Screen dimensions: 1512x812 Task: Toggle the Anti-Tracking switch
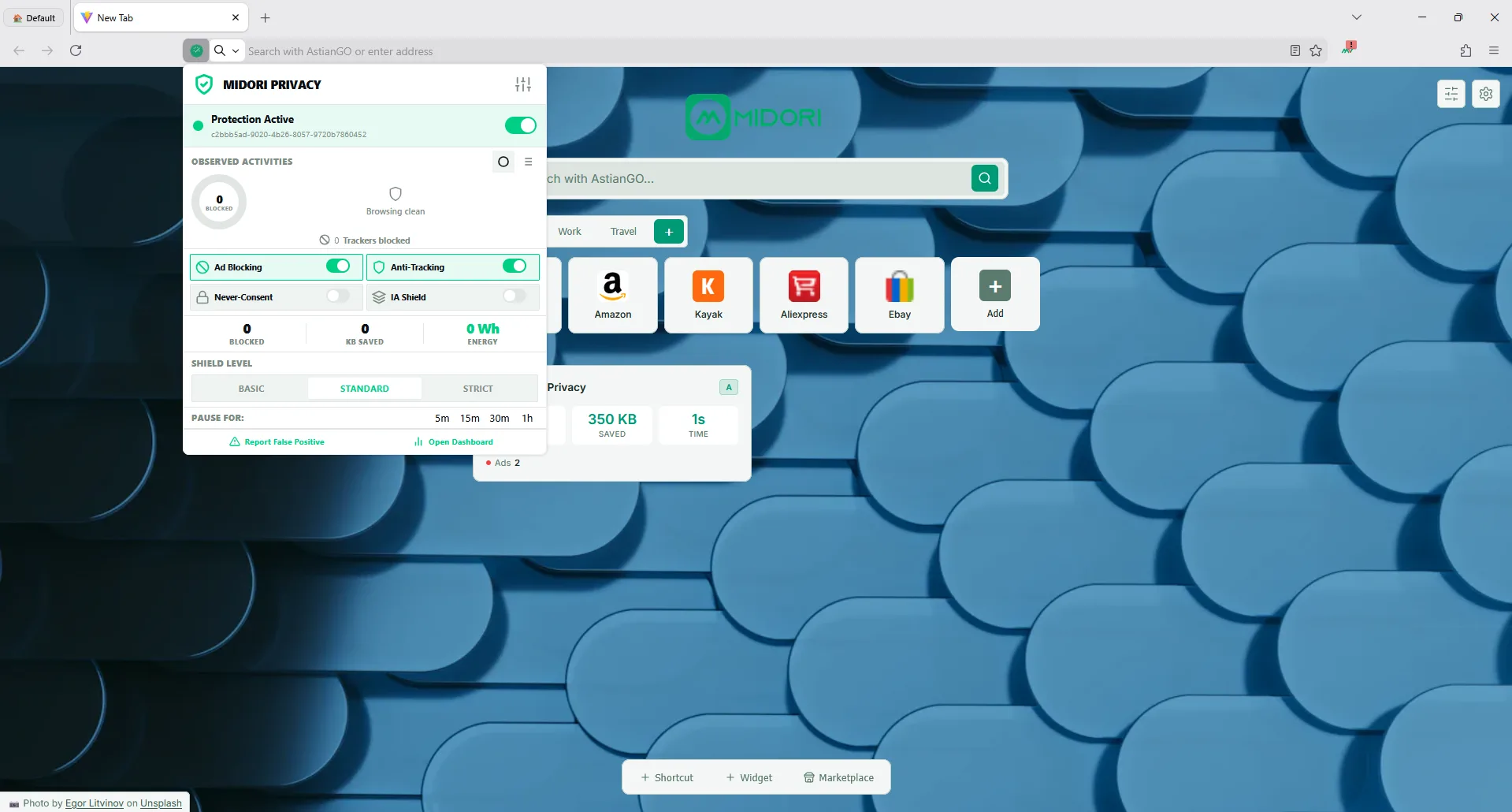point(515,266)
